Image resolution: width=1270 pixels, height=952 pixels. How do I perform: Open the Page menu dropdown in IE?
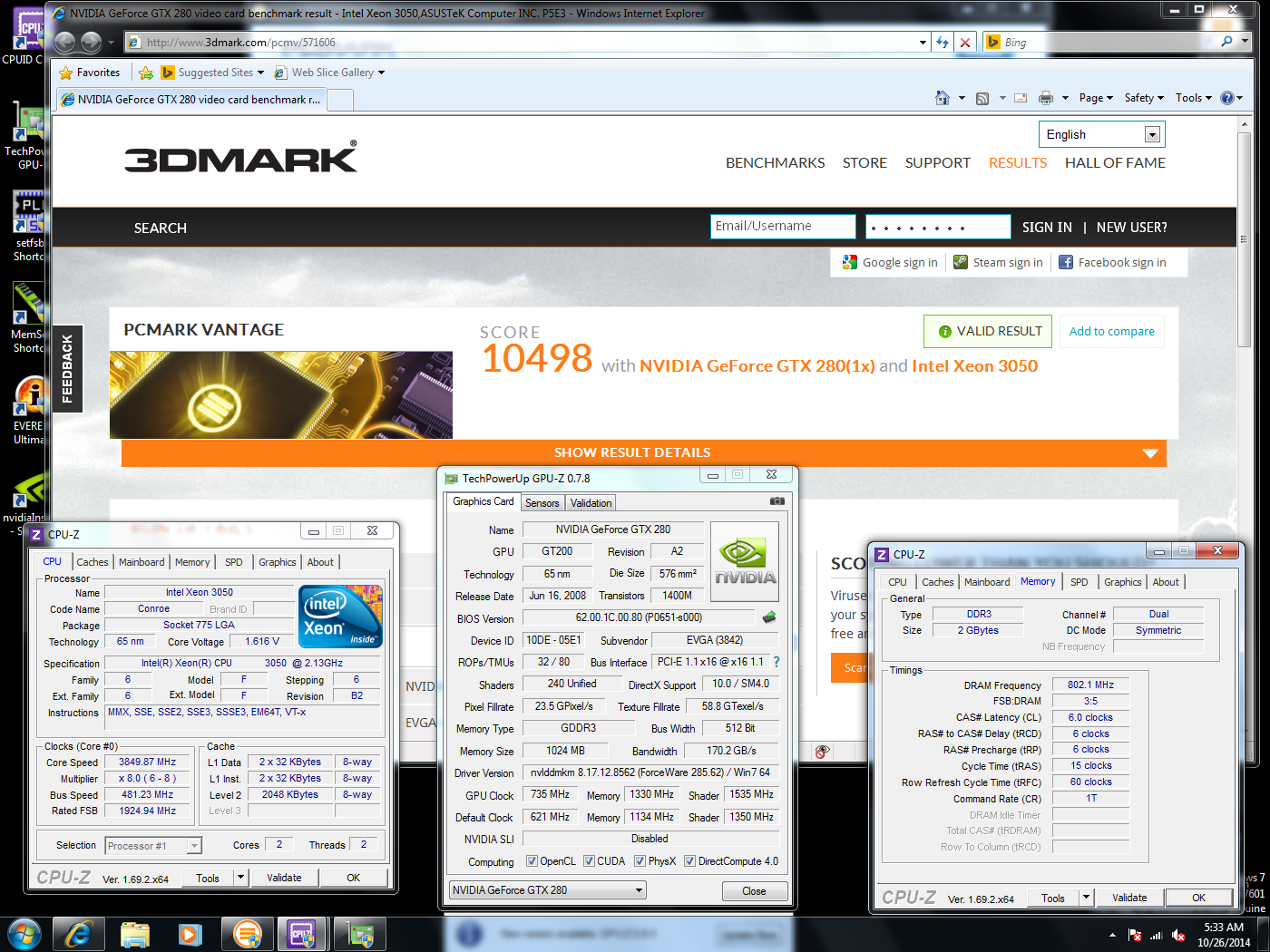(x=1096, y=98)
